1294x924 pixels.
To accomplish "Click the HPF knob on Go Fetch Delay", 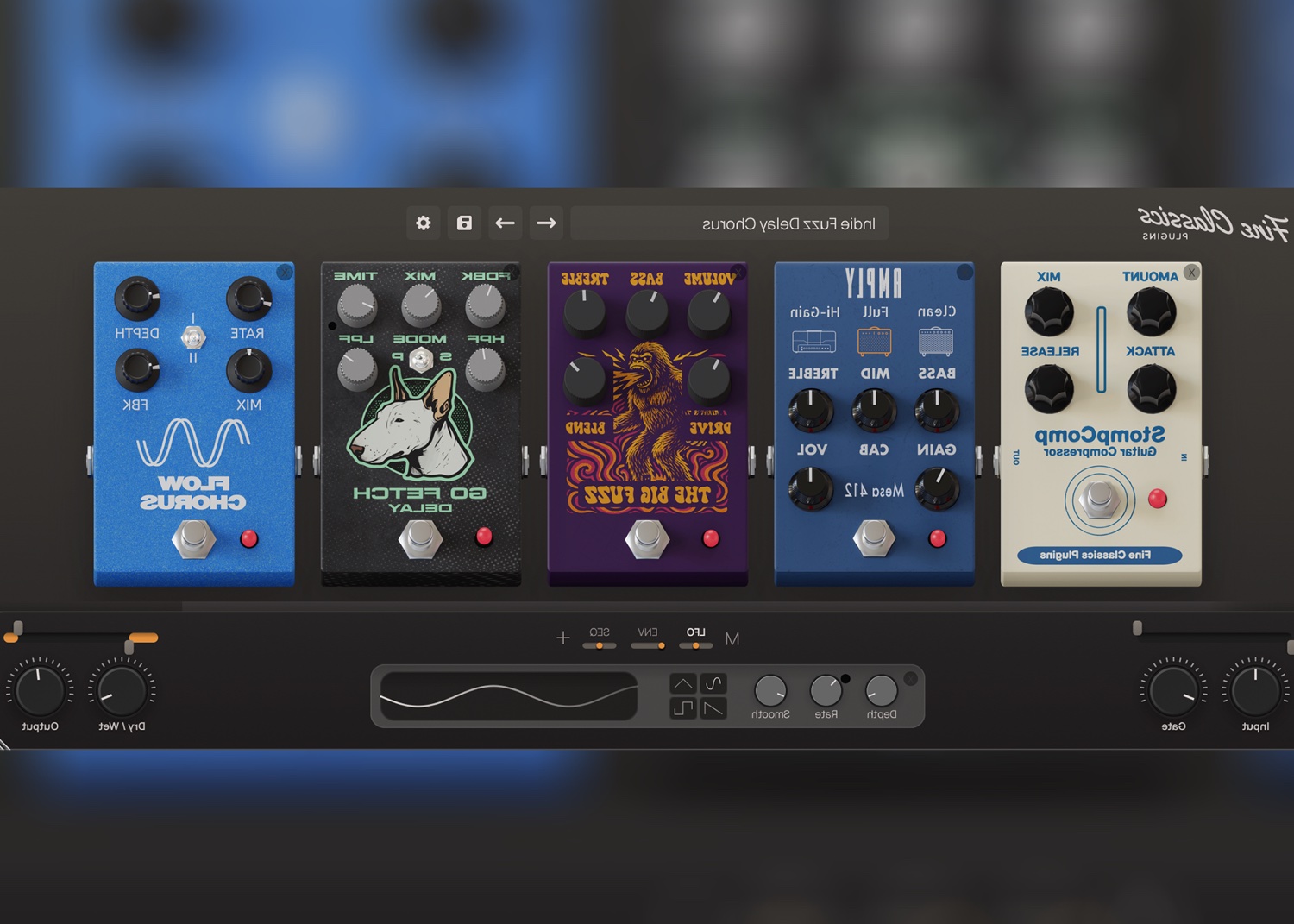I will [485, 369].
